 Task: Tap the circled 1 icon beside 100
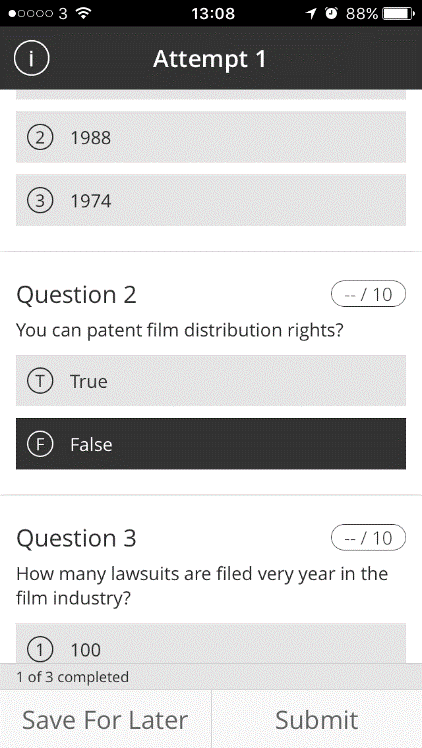point(40,650)
